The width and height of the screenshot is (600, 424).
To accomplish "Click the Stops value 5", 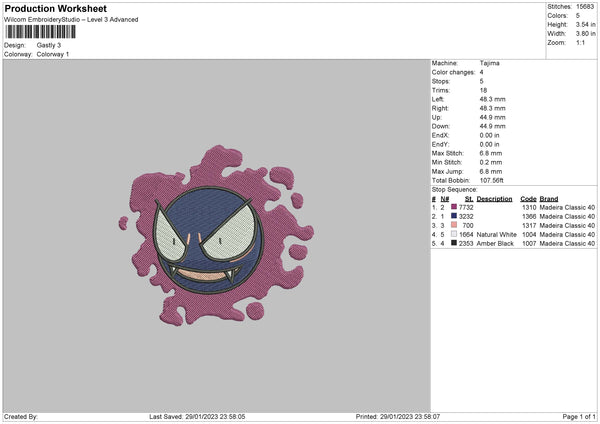I will click(x=481, y=81).
